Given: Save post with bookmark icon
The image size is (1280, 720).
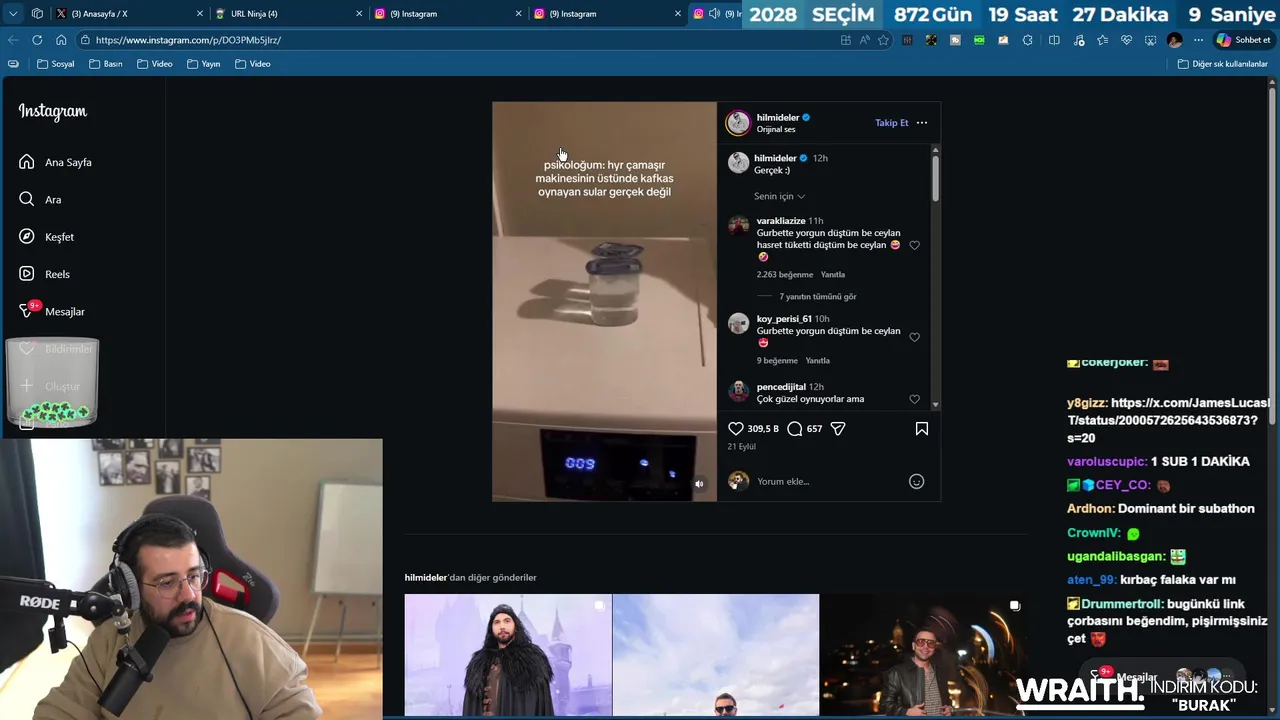Looking at the screenshot, I should pos(922,429).
